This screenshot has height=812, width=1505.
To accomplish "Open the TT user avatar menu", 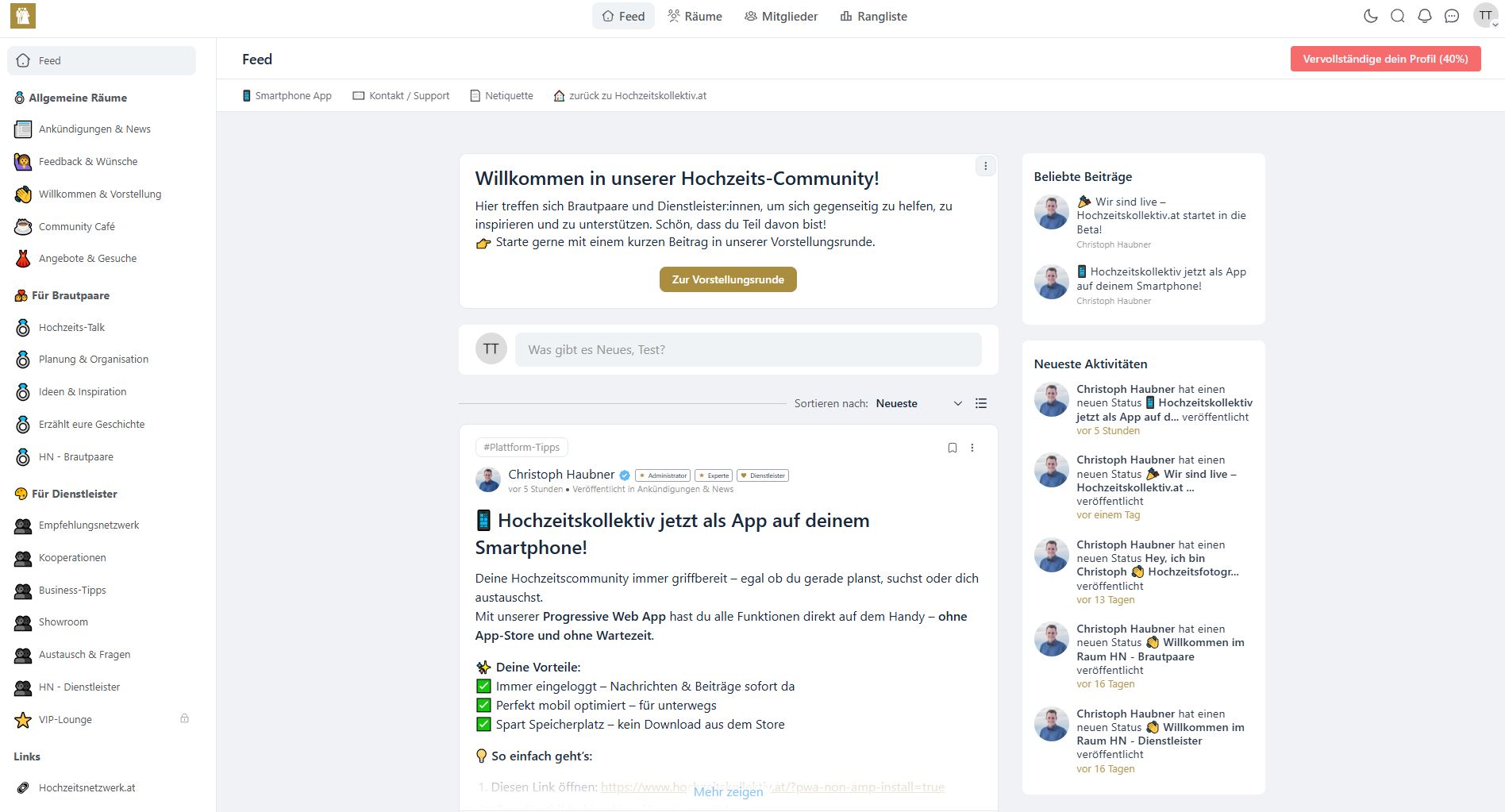I will pyautogui.click(x=1485, y=16).
